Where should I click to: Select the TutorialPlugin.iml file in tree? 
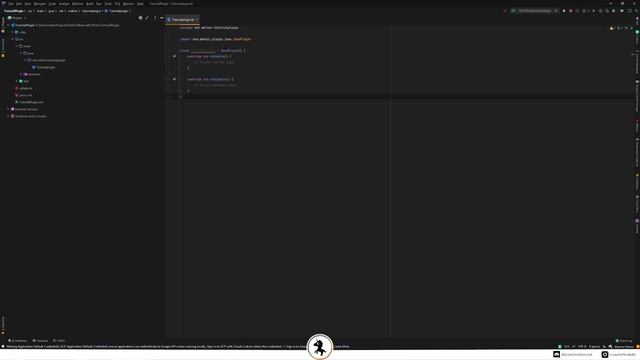(29, 102)
